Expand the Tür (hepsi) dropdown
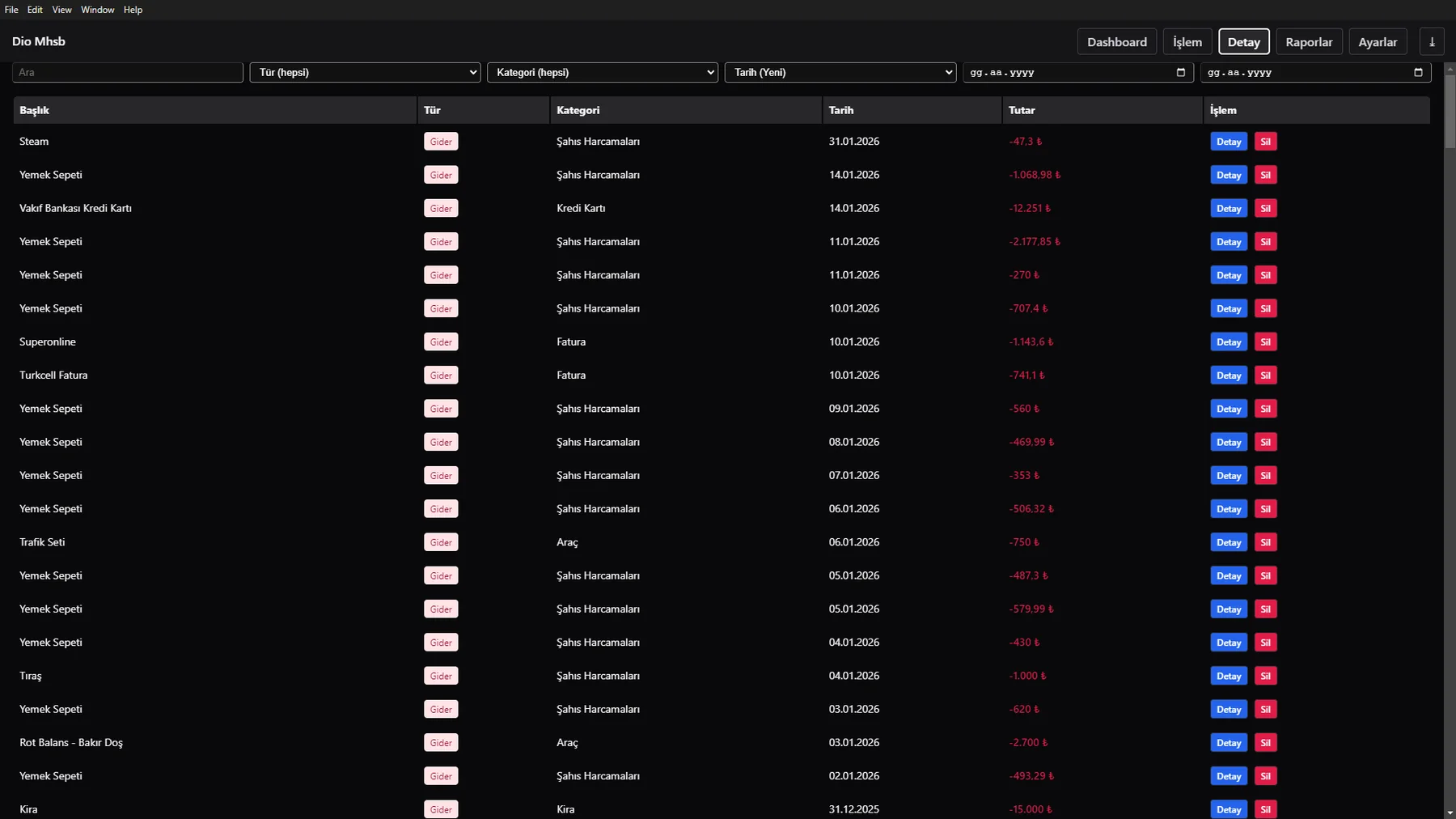The height and width of the screenshot is (819, 1456). pos(365,72)
